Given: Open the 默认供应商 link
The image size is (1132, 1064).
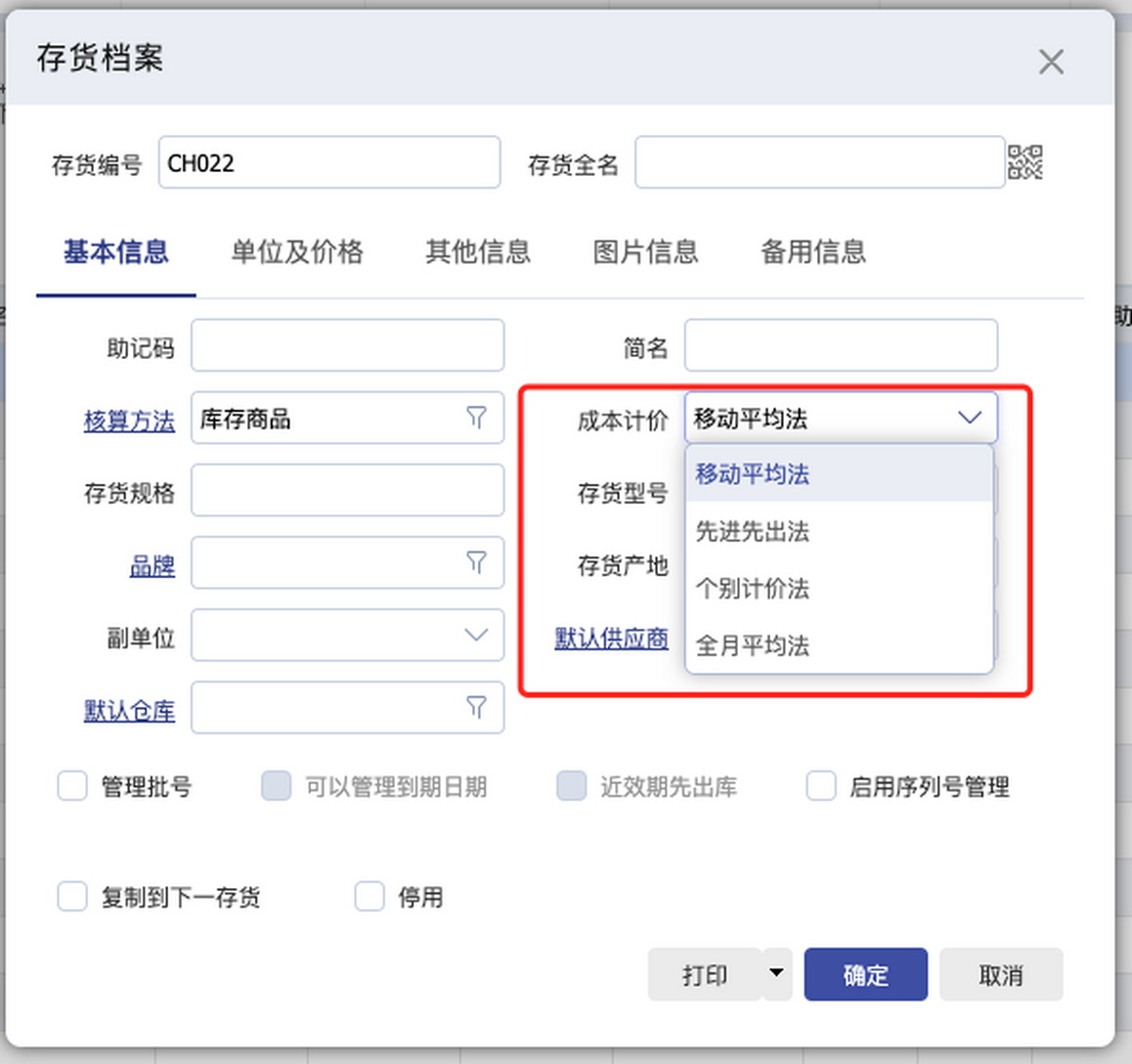Looking at the screenshot, I should pos(611,639).
